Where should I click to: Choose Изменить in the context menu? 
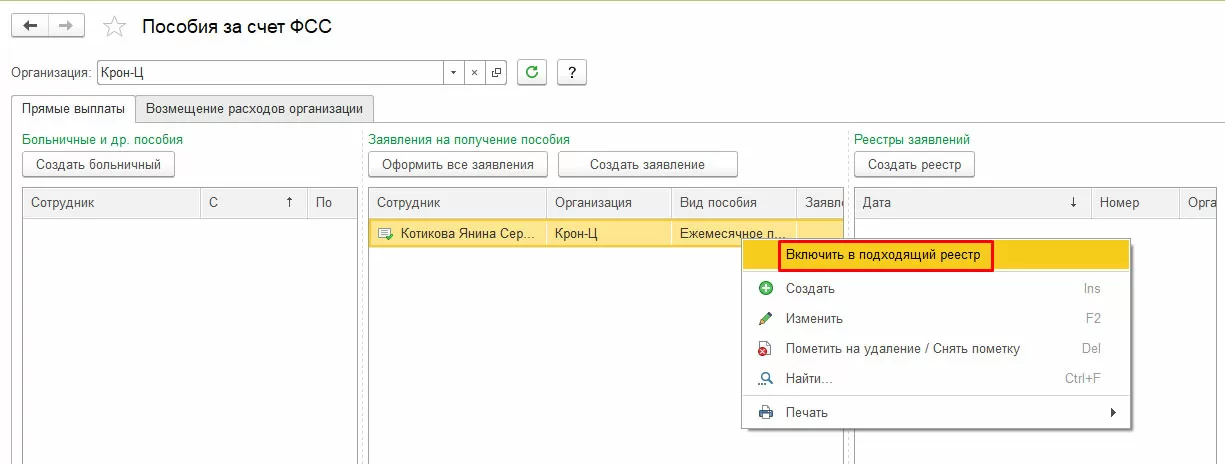[x=936, y=318]
